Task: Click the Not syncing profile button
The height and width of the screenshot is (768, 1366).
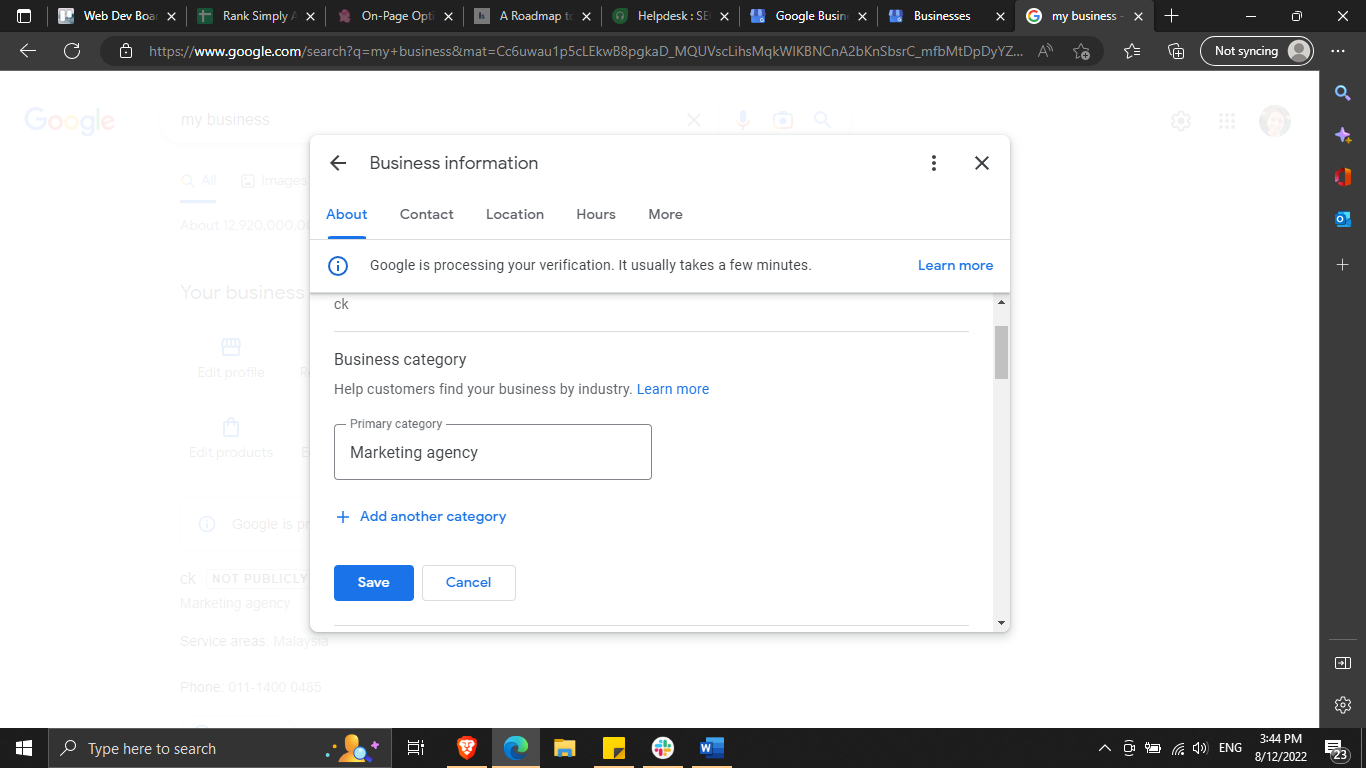Action: [1255, 51]
